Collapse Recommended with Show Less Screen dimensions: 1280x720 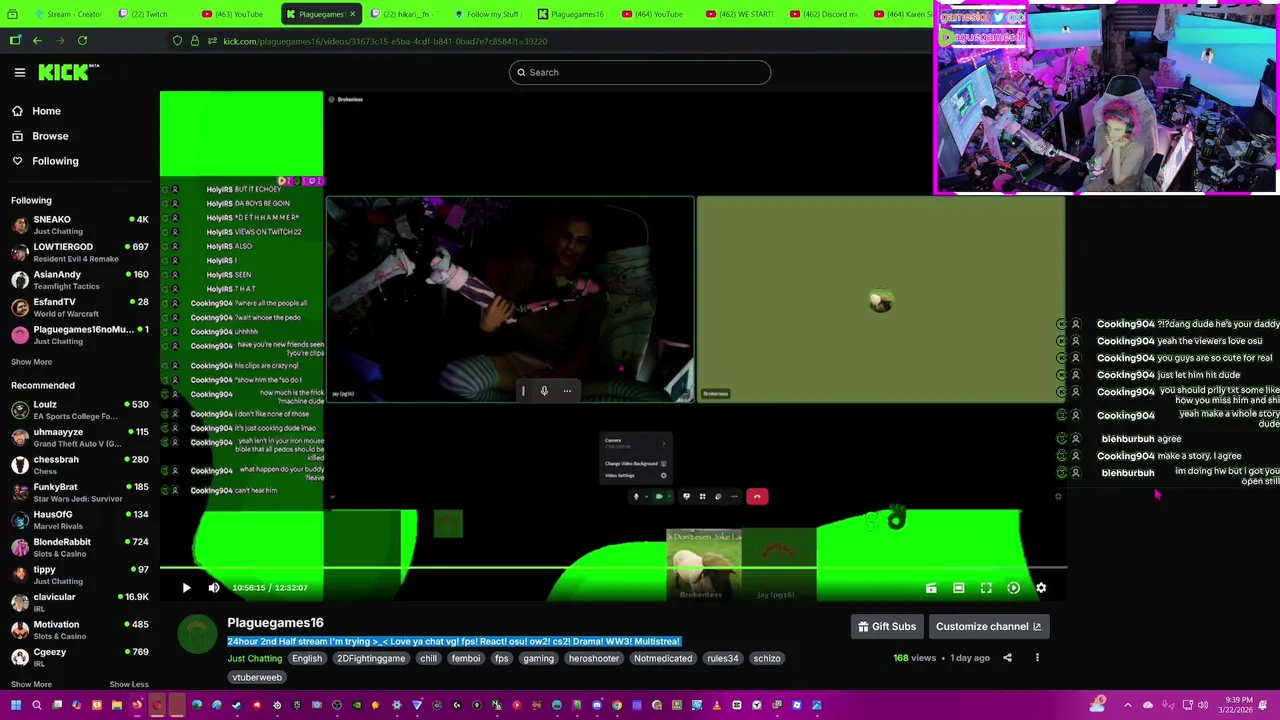[129, 684]
